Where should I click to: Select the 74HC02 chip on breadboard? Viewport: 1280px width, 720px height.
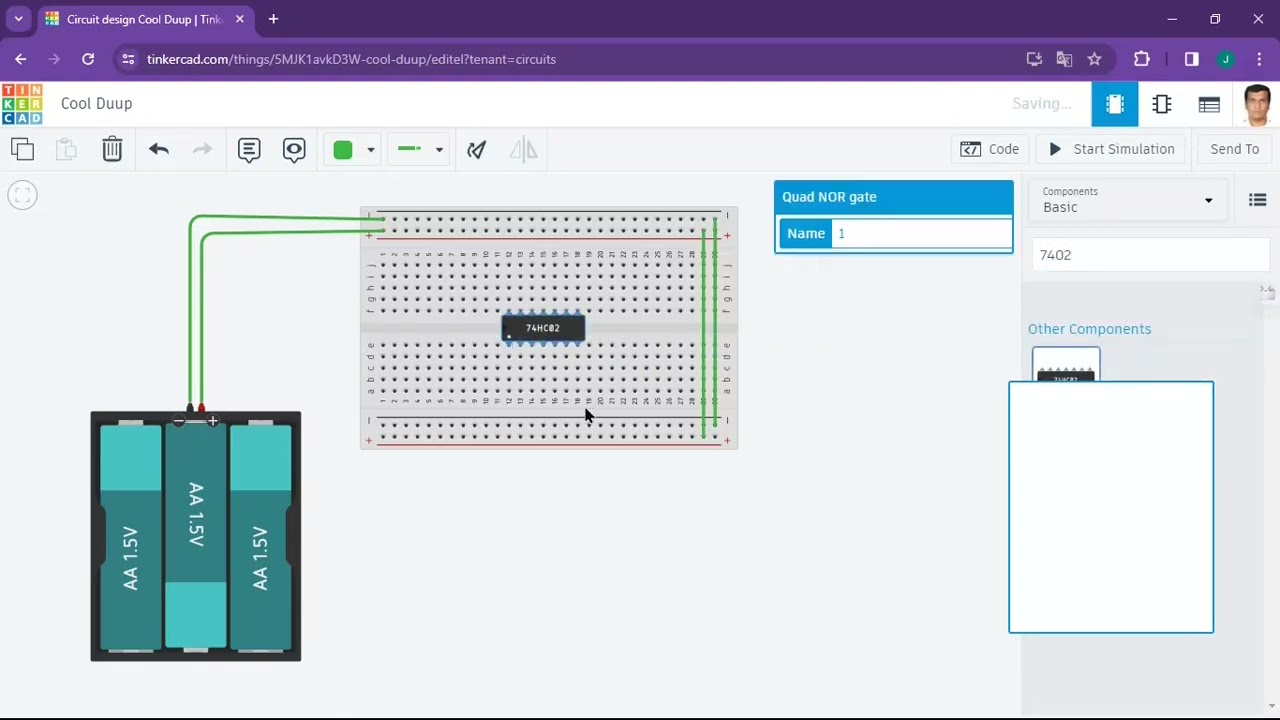(x=543, y=328)
